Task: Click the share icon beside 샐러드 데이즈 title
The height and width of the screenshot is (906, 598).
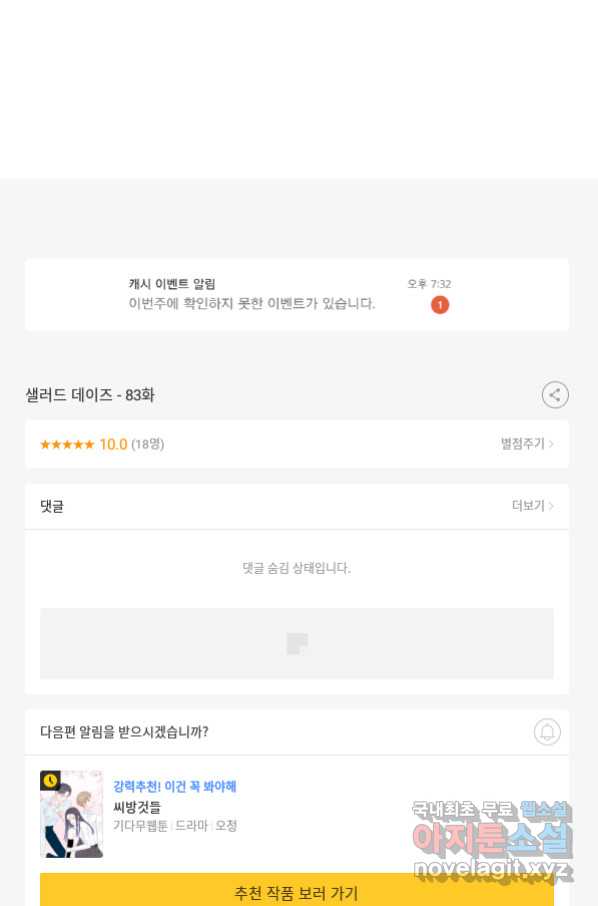Action: (555, 395)
